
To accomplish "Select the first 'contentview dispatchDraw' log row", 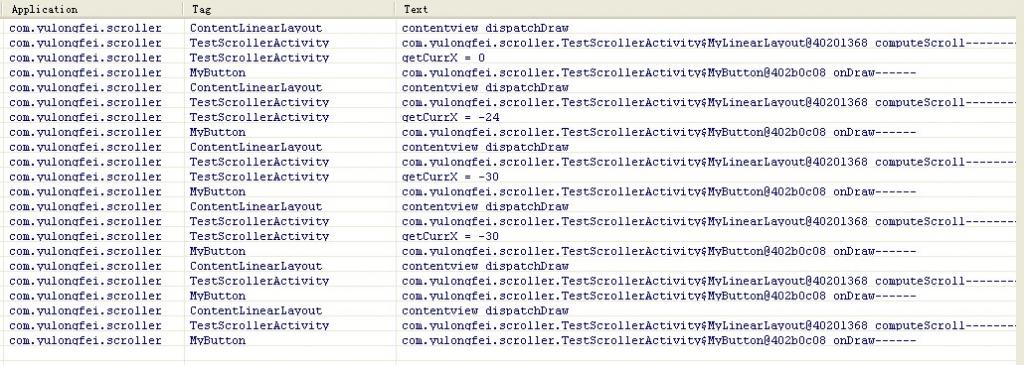I will 512,28.
